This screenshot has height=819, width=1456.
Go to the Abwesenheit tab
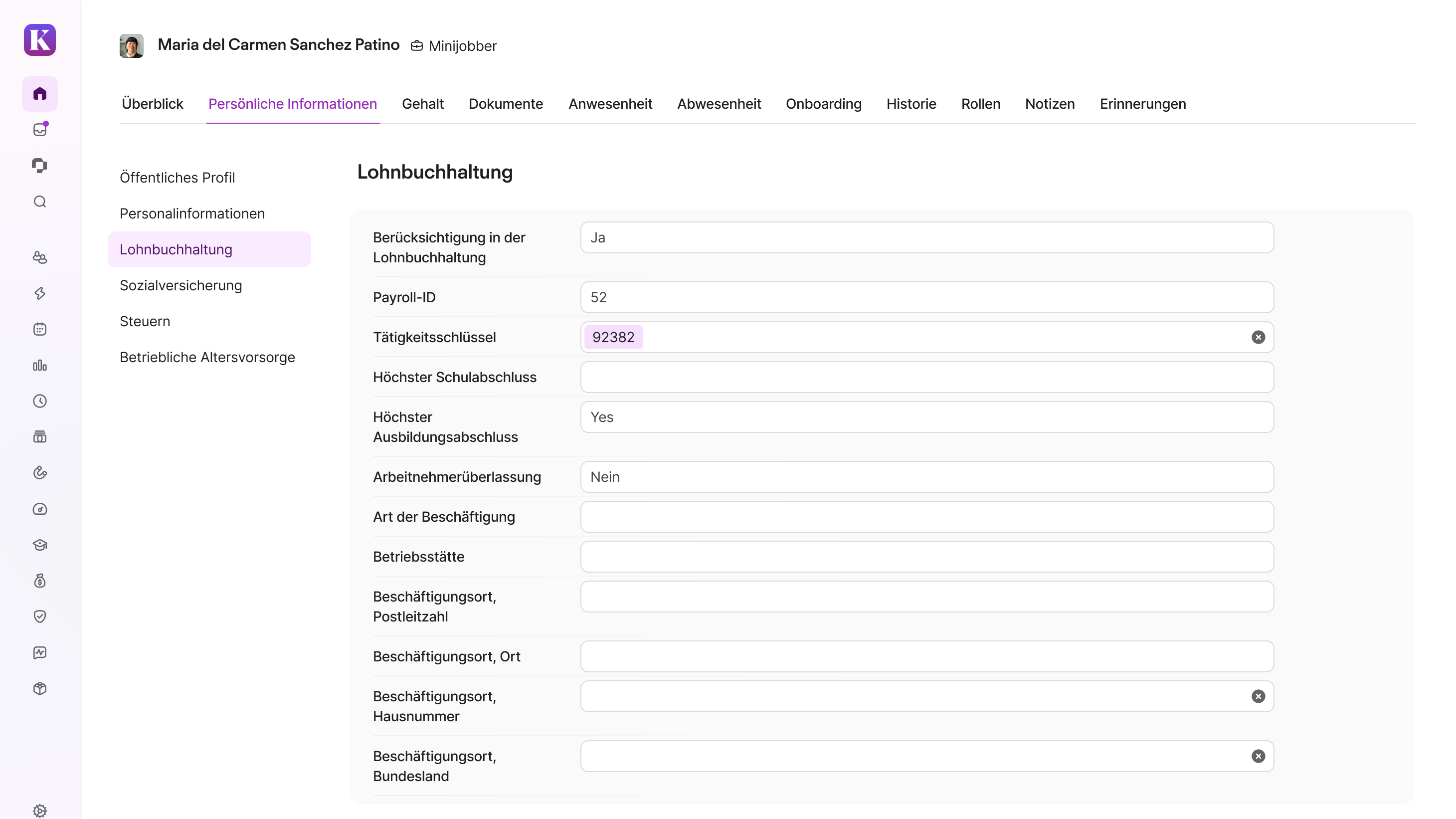tap(719, 104)
